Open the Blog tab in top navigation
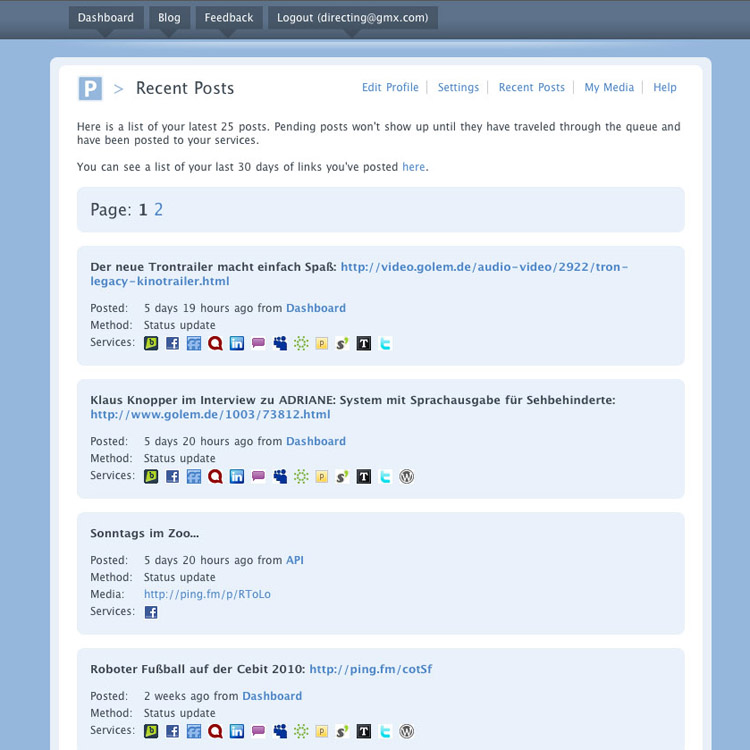The image size is (750, 750). coord(169,18)
